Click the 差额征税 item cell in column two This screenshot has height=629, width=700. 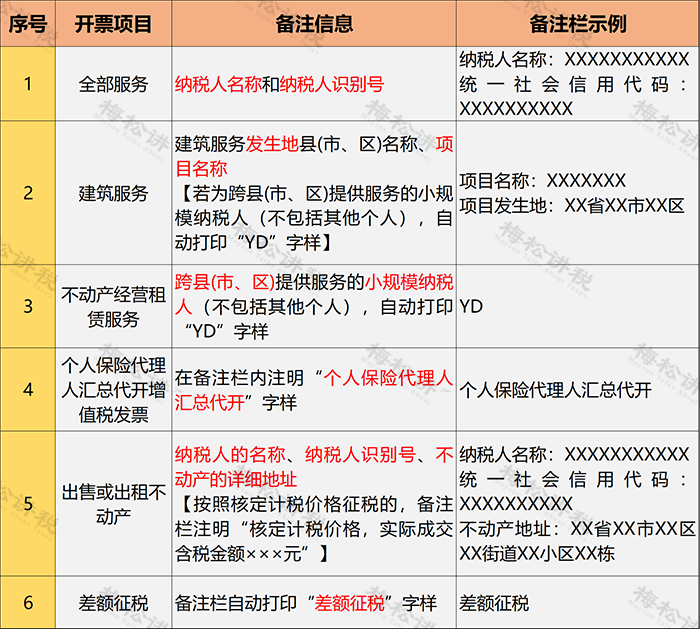click(x=113, y=603)
